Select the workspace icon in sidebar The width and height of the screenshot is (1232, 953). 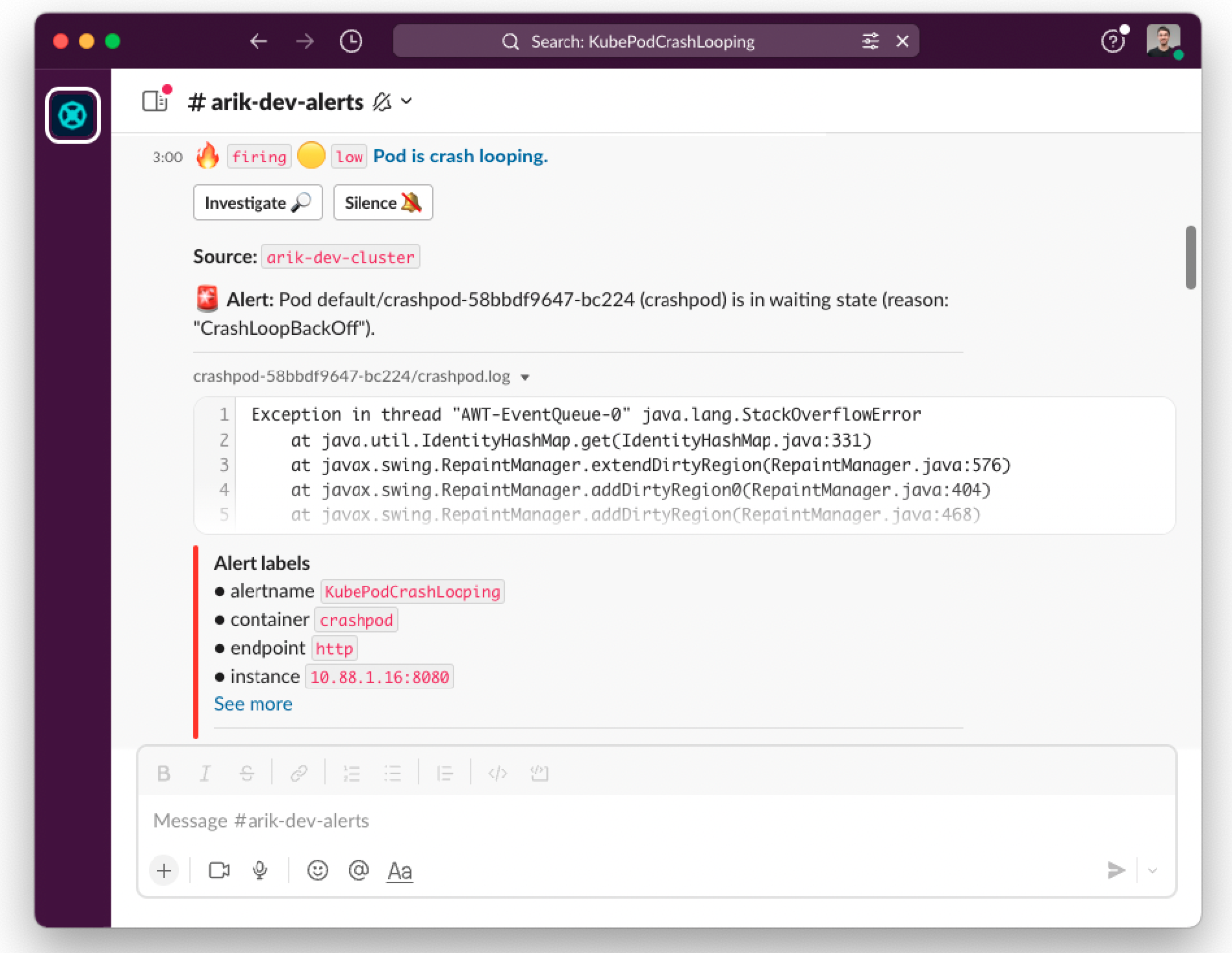tap(72, 115)
